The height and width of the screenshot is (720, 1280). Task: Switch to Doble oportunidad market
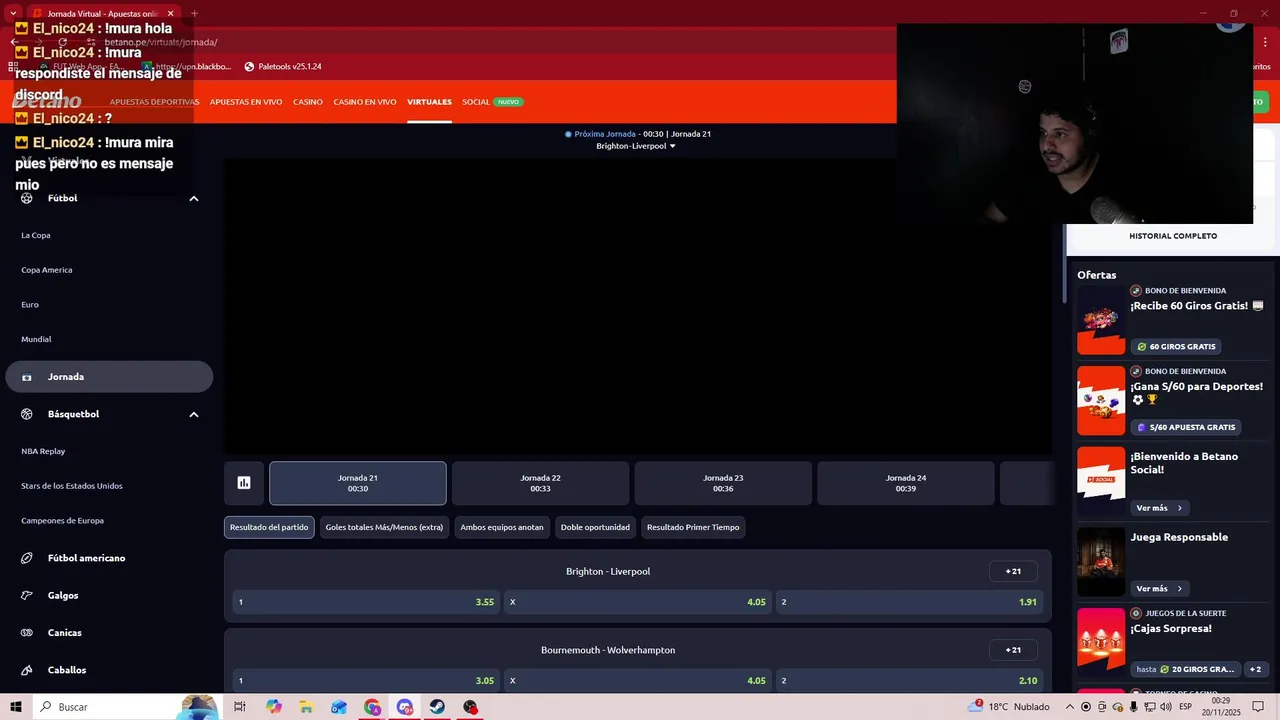click(595, 527)
